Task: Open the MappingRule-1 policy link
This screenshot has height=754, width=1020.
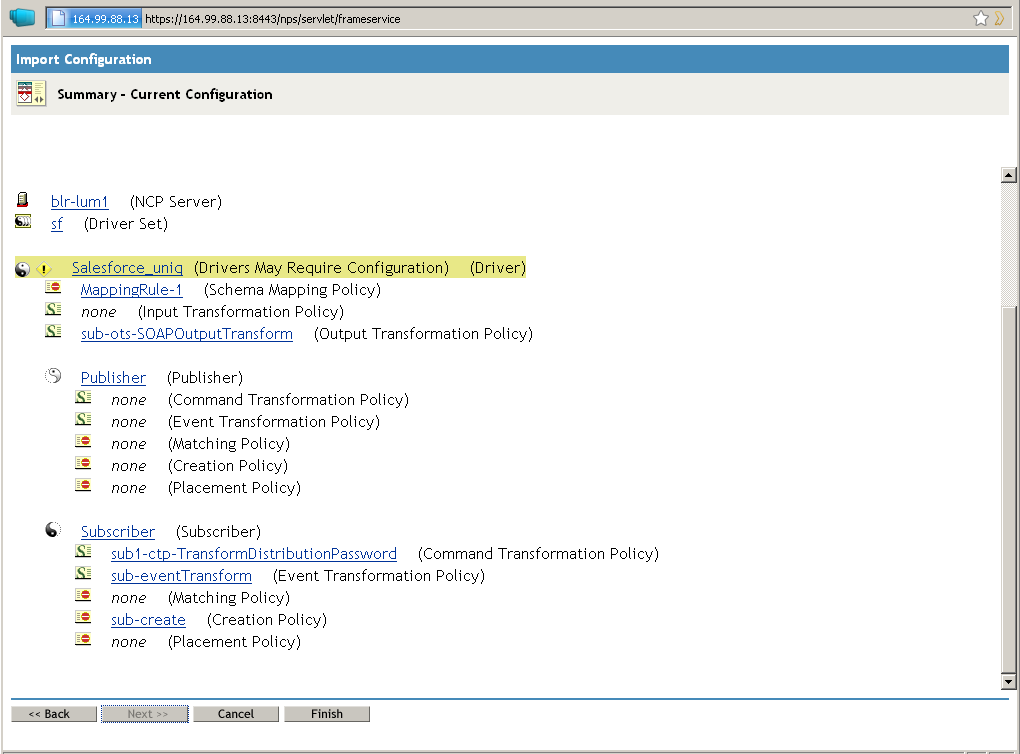Action: click(131, 289)
